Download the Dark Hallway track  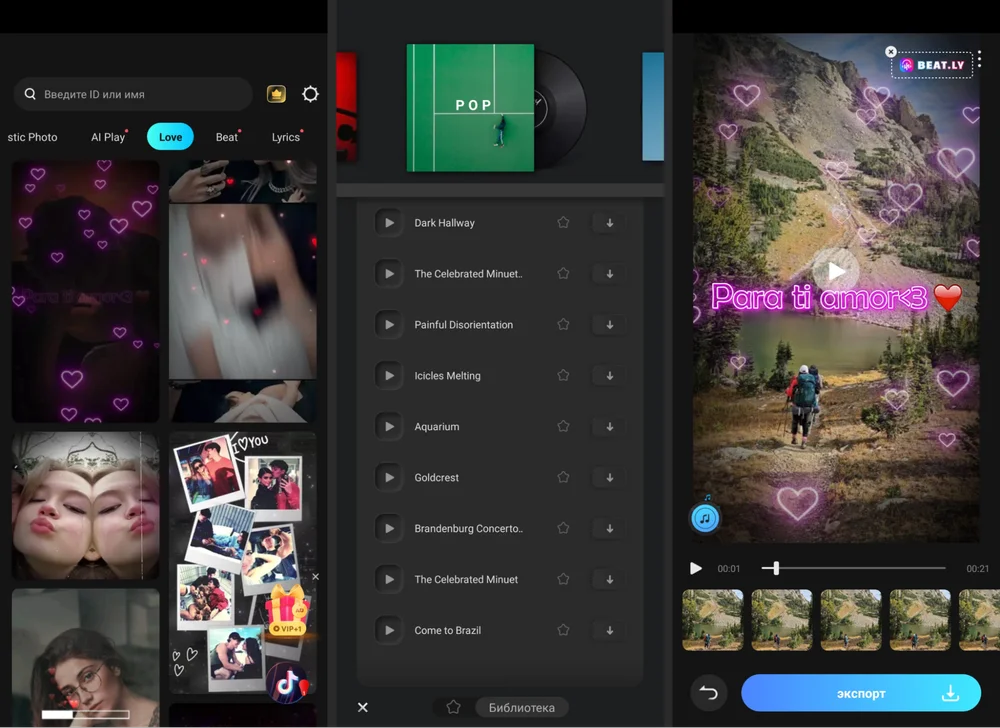click(609, 223)
